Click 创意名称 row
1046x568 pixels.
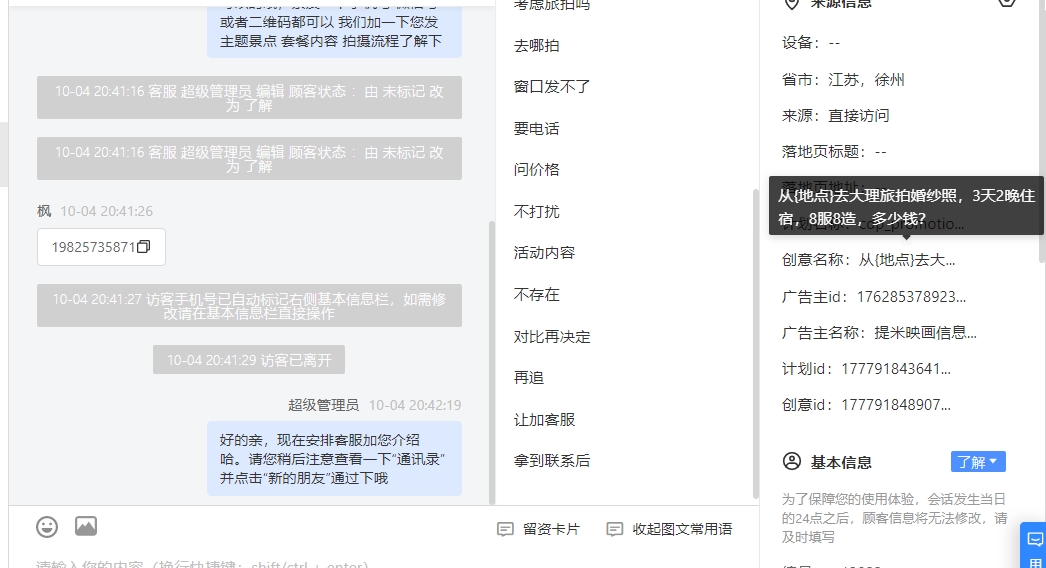pyautogui.click(x=869, y=260)
